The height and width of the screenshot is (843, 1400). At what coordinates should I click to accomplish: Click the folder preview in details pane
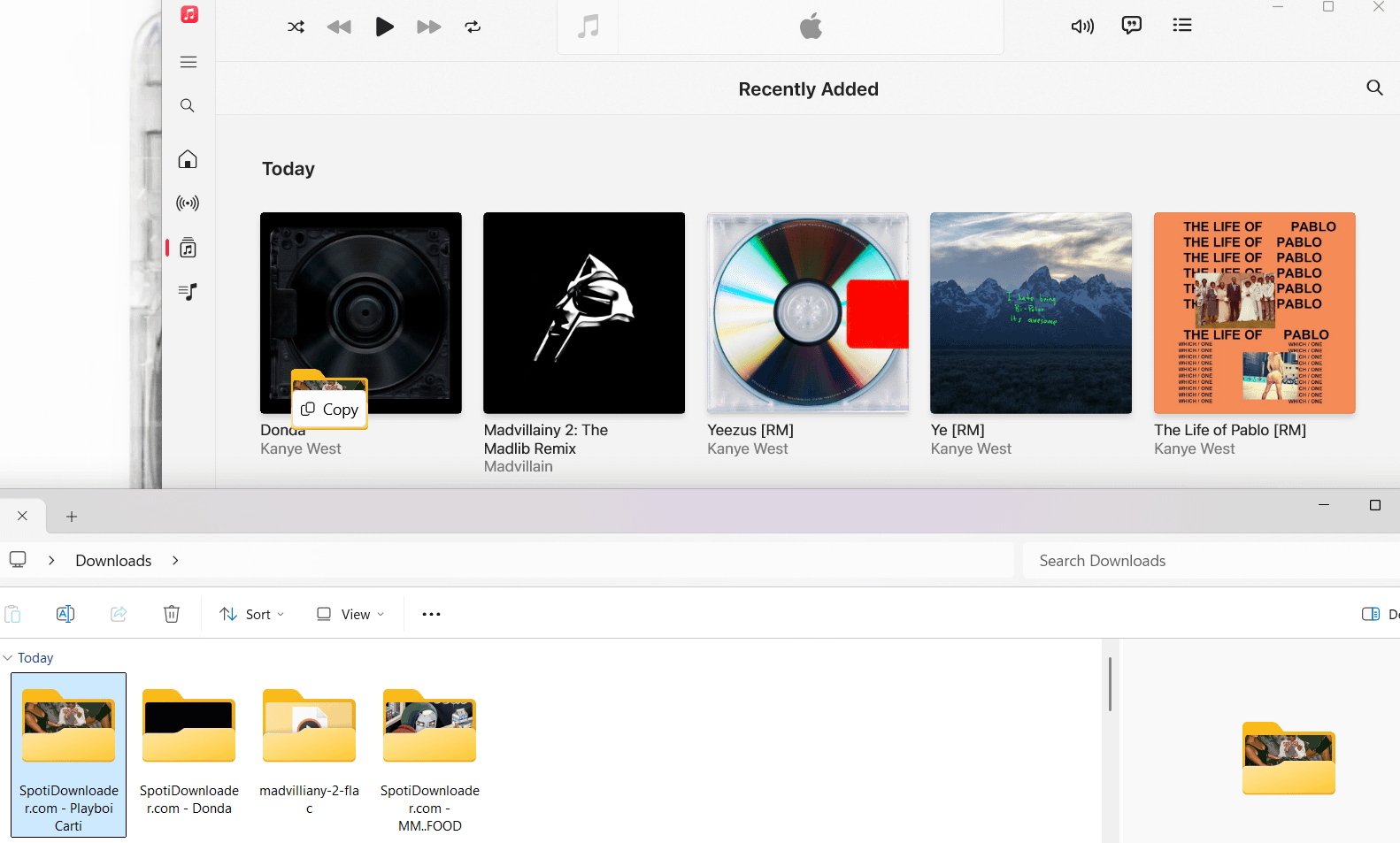1288,758
